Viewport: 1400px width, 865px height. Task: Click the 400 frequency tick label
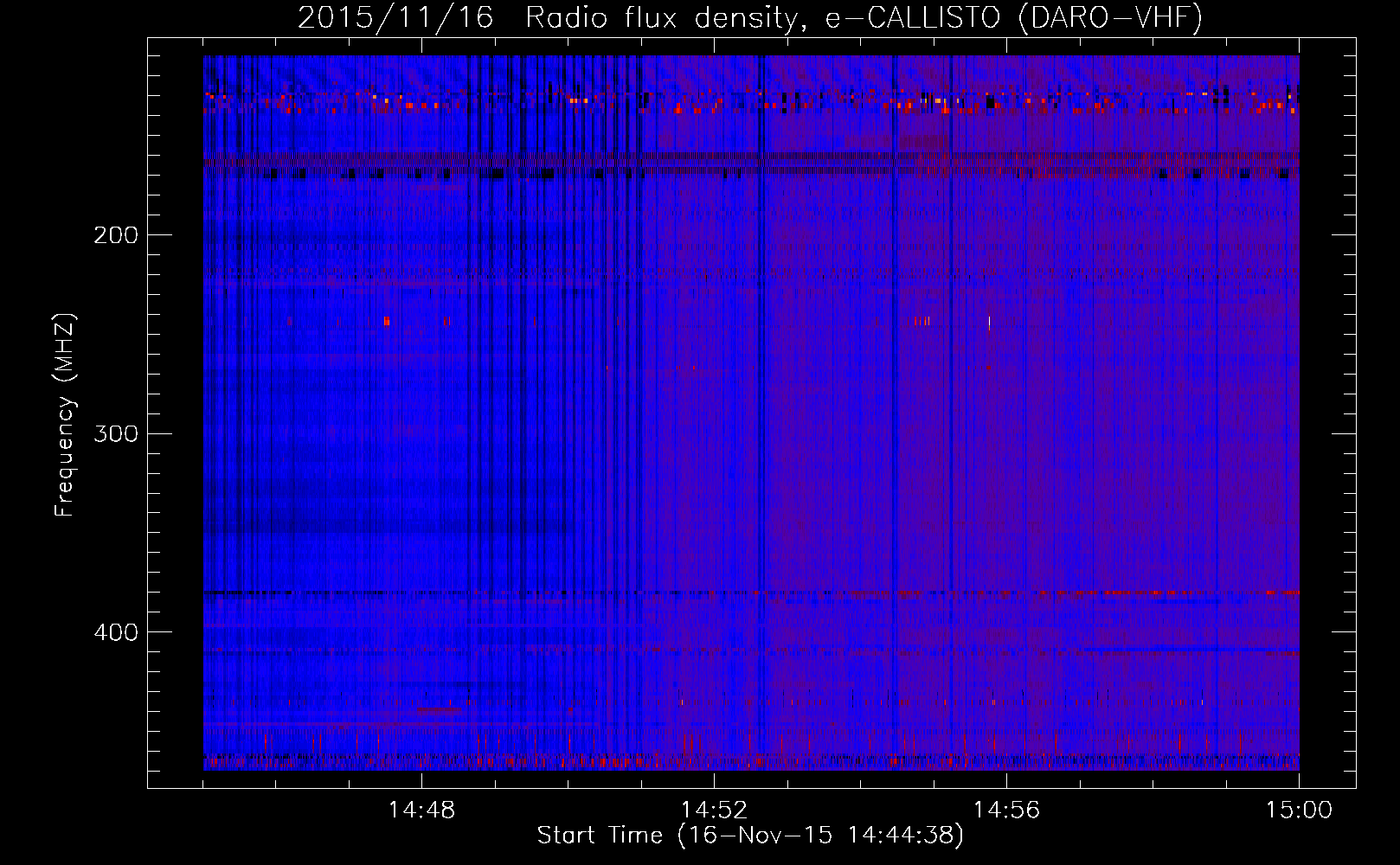click(x=116, y=632)
